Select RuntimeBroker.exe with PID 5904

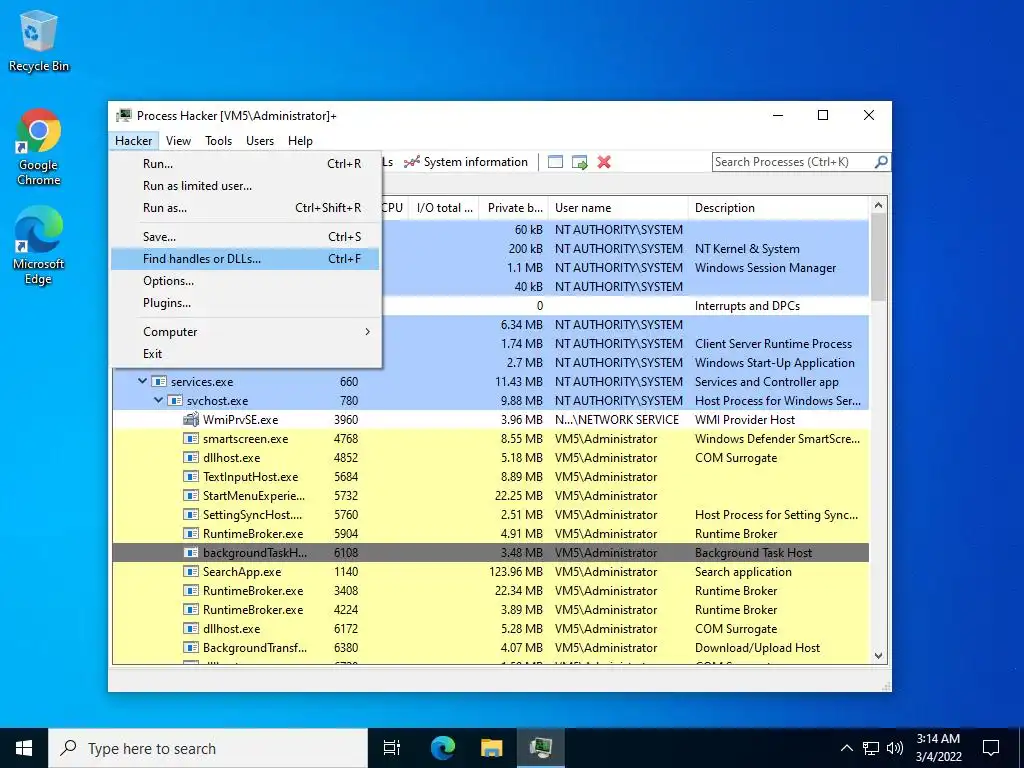[x=491, y=534]
